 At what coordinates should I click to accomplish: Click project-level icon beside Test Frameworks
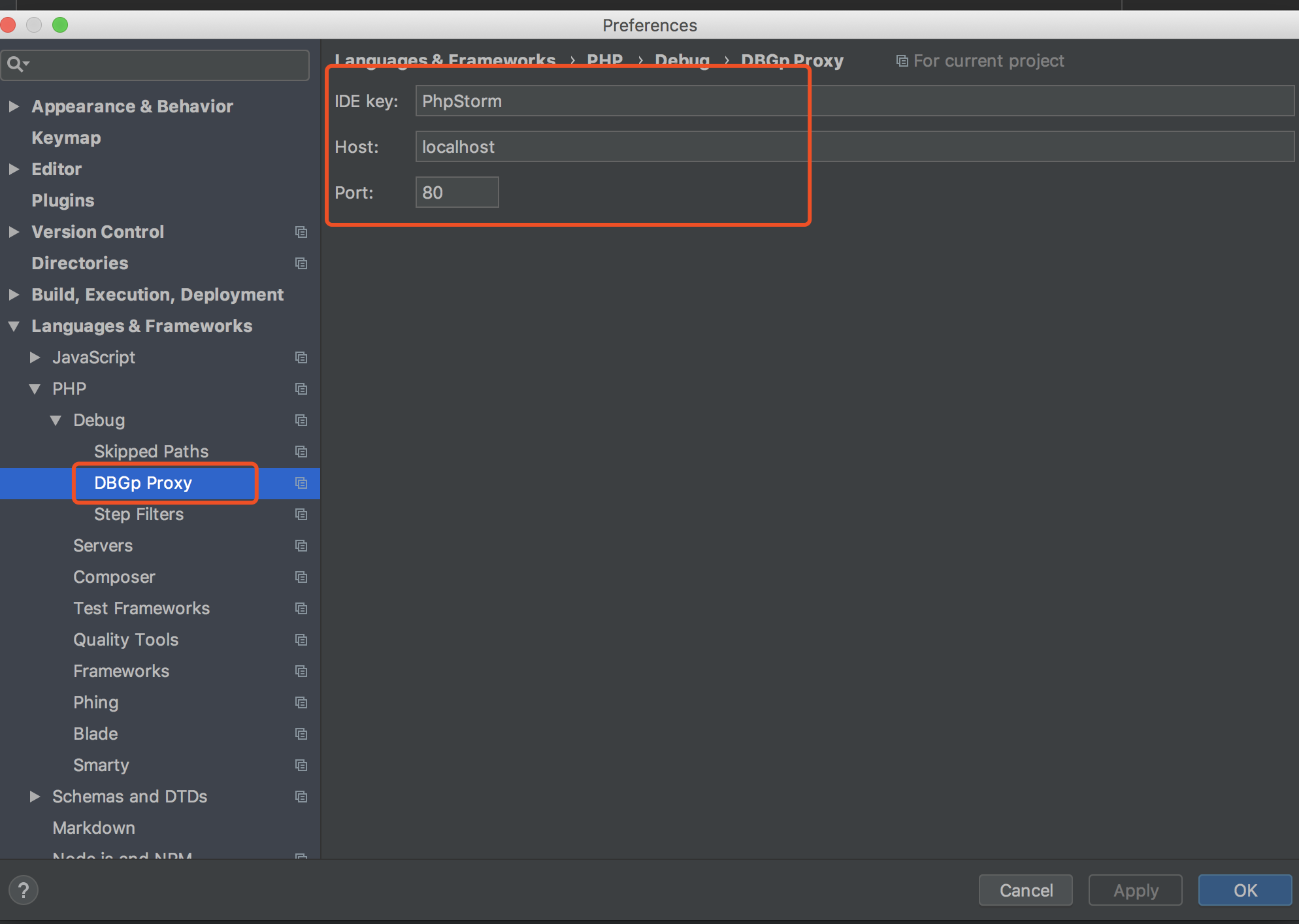[x=301, y=608]
